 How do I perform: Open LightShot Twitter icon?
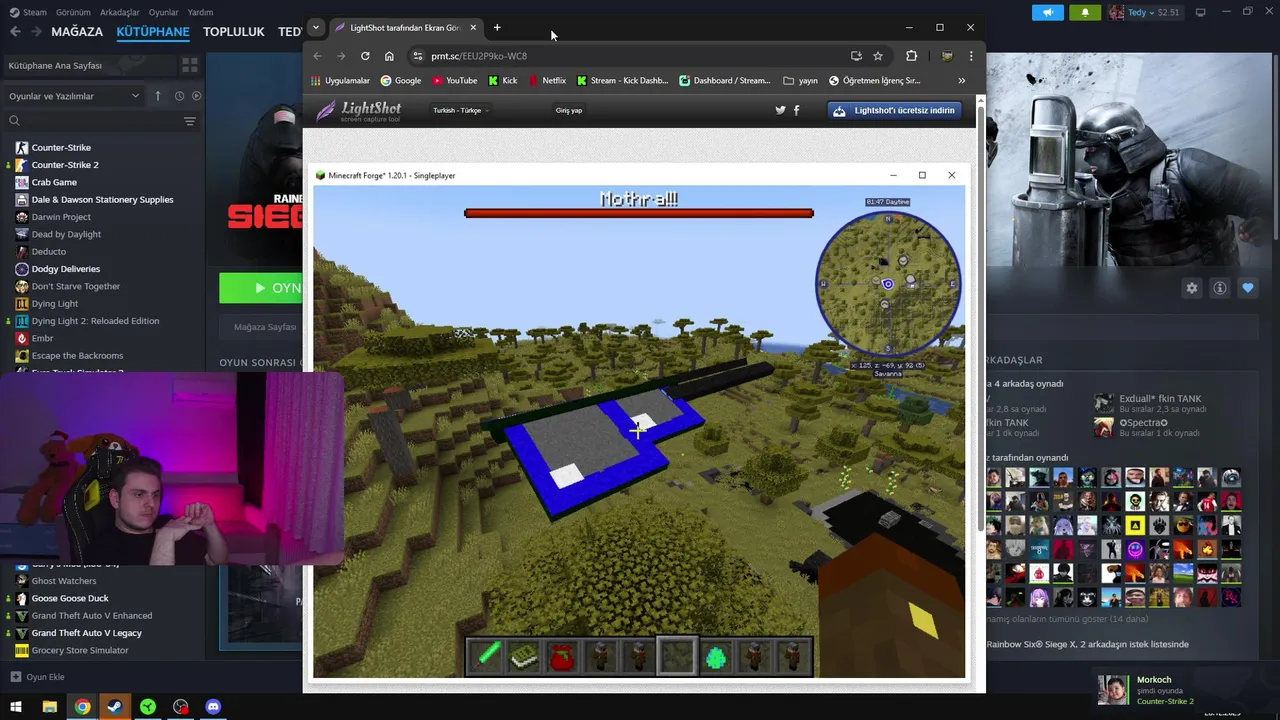tap(781, 110)
